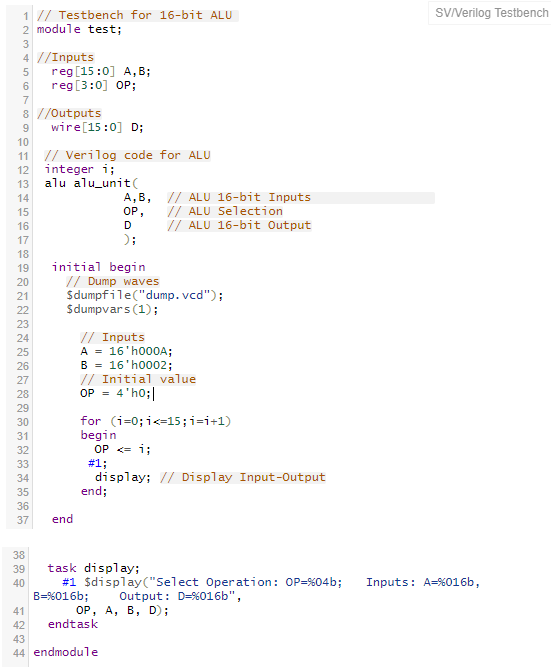Click 'wire[15:0] D;' declaration

tap(97, 127)
